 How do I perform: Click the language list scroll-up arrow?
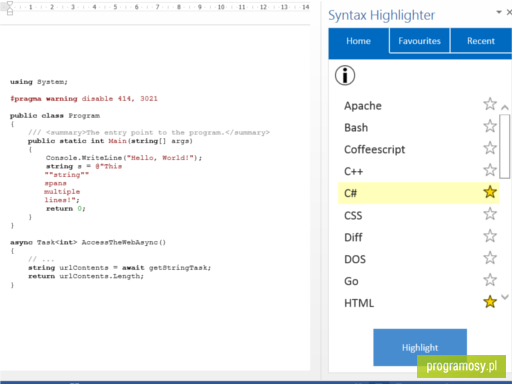[505, 107]
